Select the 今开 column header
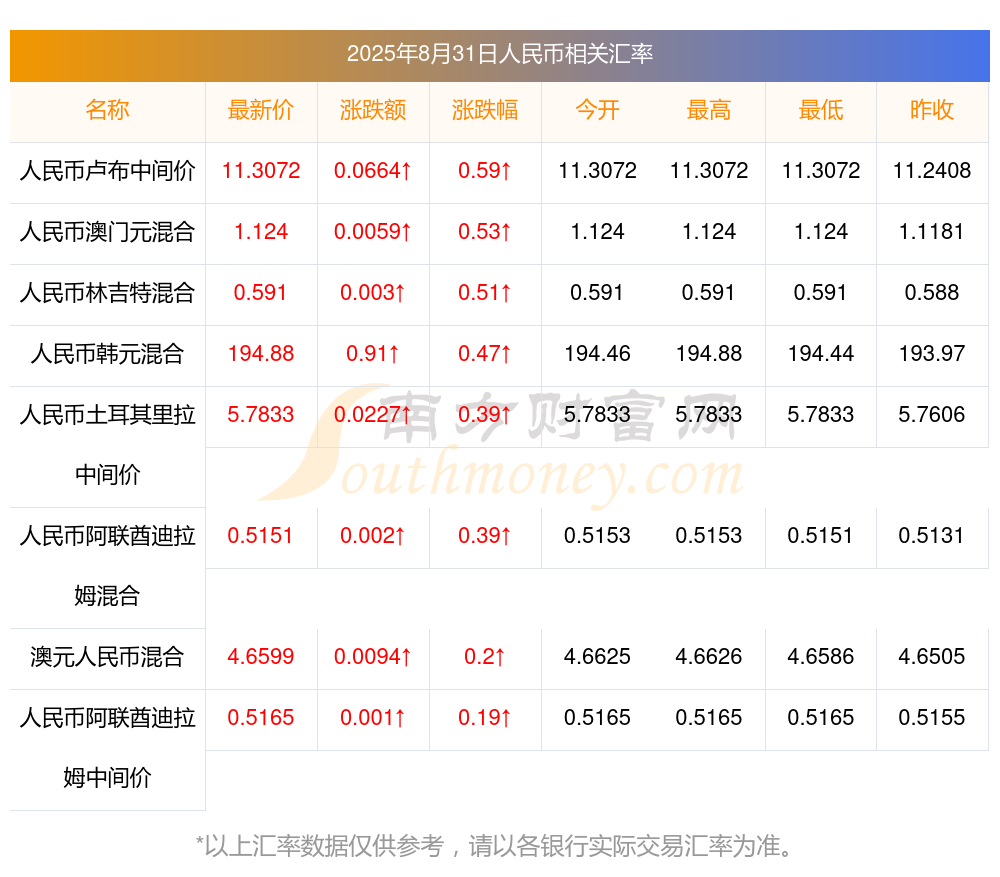 tap(597, 110)
